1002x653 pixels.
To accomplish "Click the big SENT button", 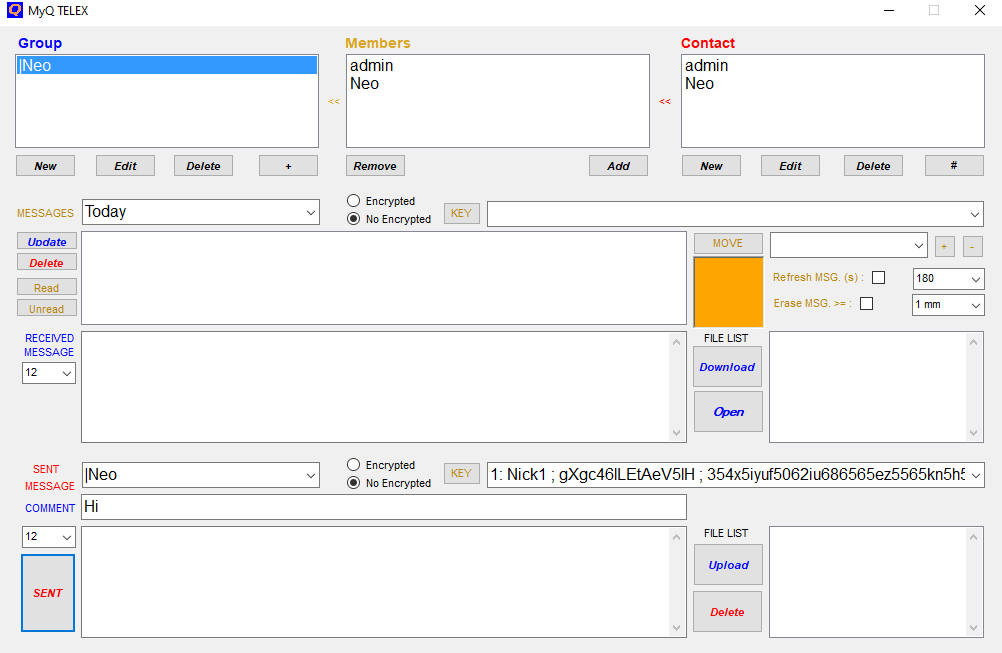I will (48, 593).
